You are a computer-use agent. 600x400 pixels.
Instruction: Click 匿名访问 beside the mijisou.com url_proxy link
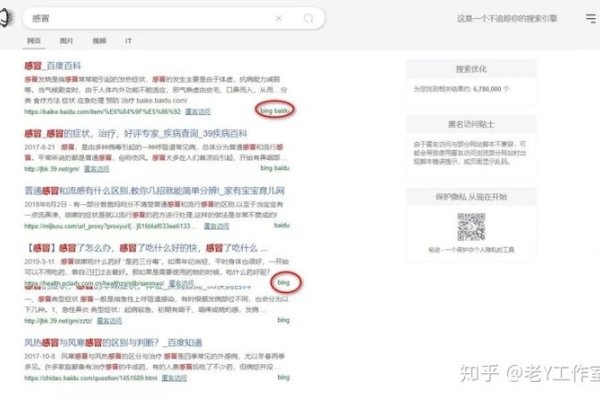[217, 226]
